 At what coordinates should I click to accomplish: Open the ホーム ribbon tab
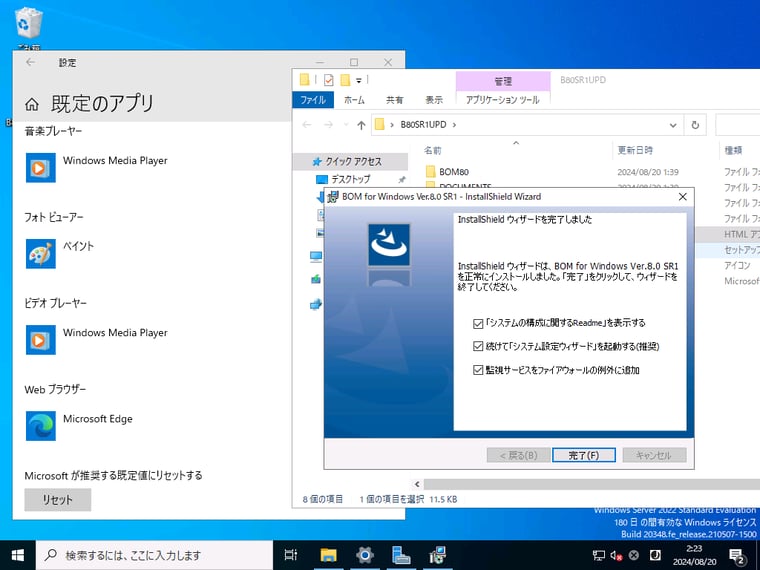[354, 100]
